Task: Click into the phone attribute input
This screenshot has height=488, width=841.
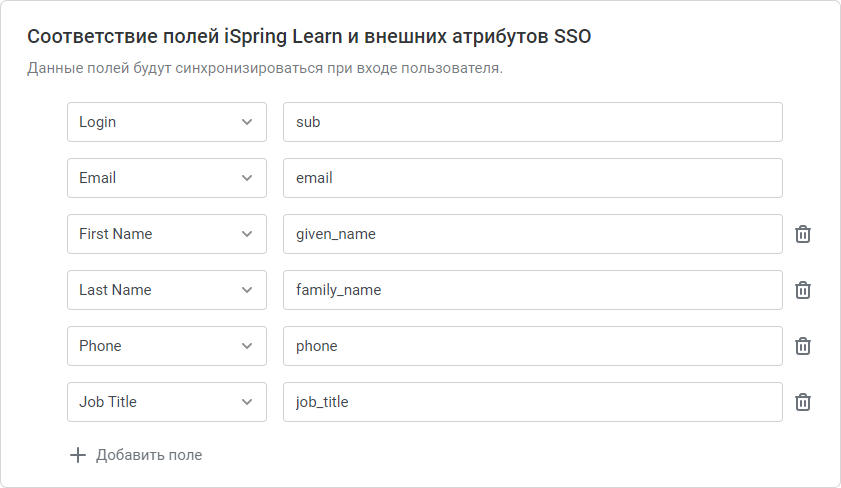Action: (533, 346)
